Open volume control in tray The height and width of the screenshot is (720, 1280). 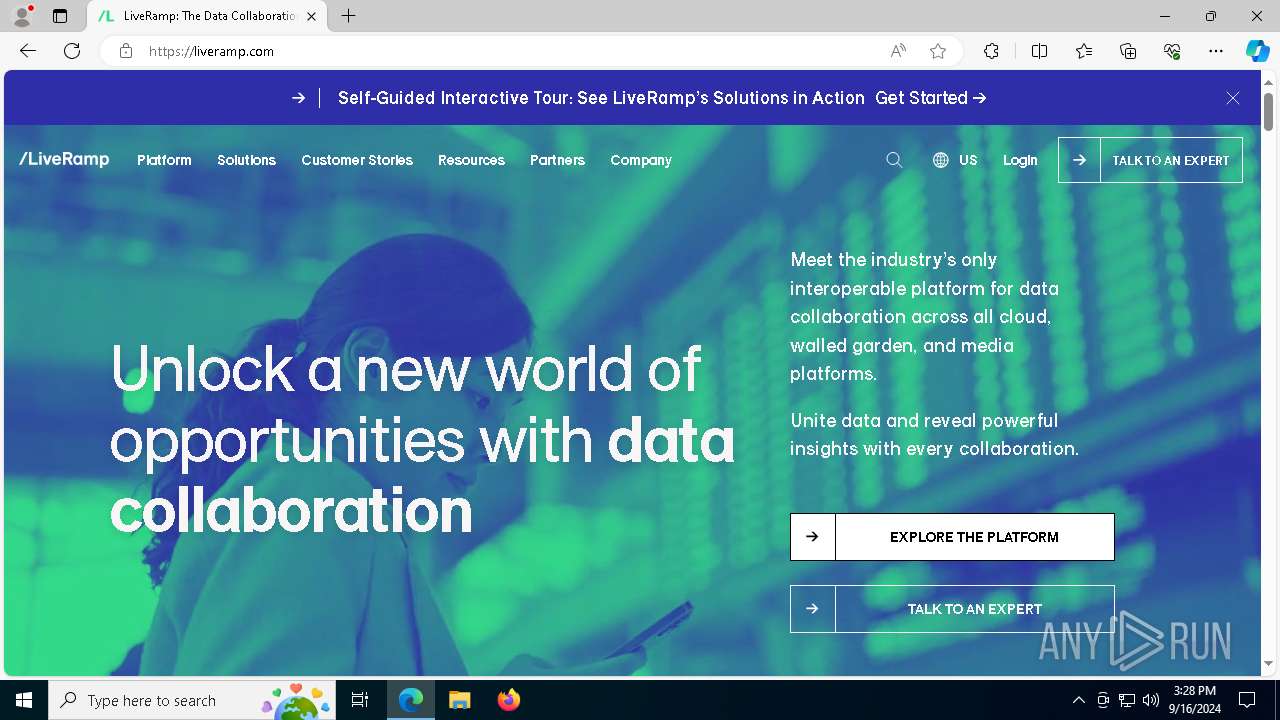click(1151, 700)
